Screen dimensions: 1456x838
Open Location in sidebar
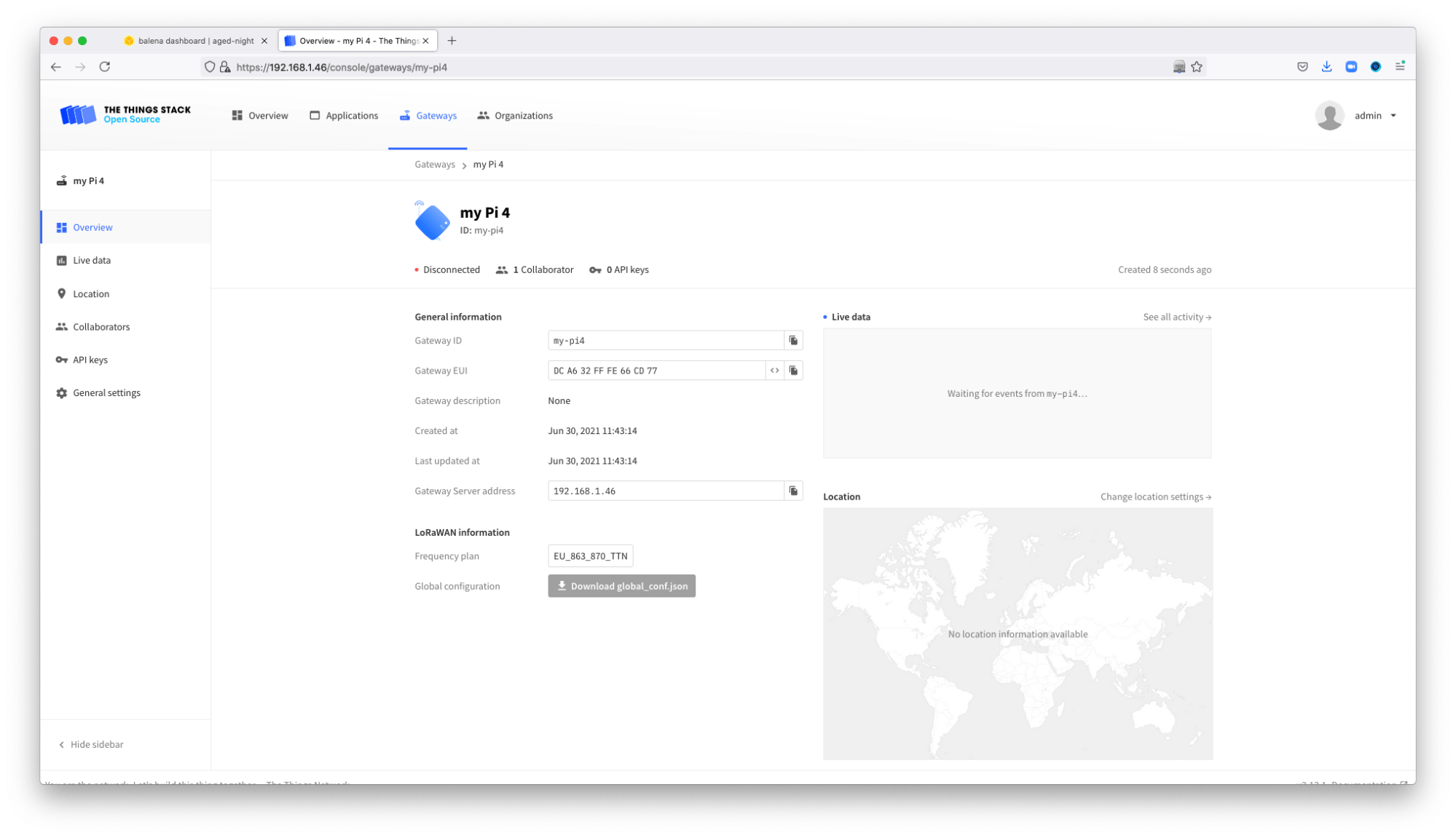[90, 294]
